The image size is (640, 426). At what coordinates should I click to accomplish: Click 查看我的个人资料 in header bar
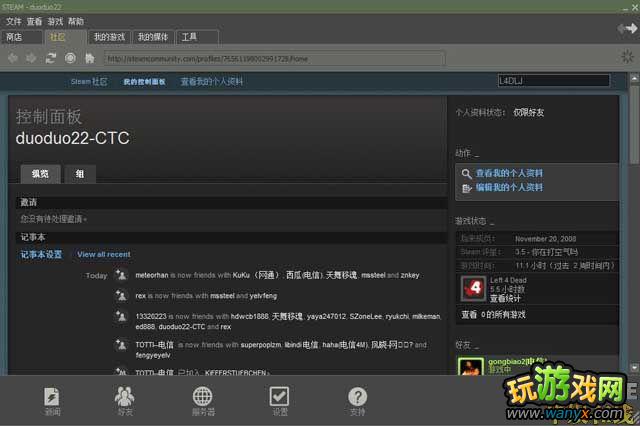211,82
